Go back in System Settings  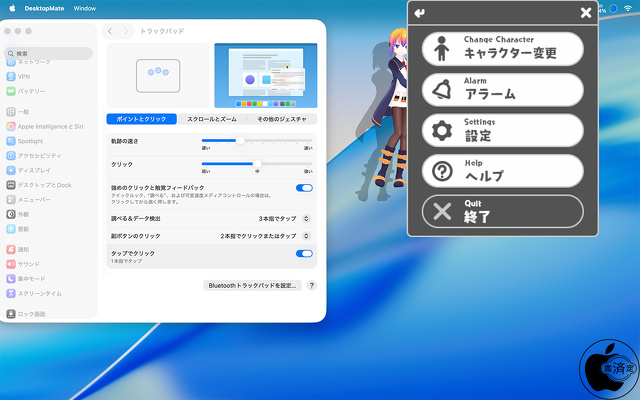pyautogui.click(x=110, y=31)
